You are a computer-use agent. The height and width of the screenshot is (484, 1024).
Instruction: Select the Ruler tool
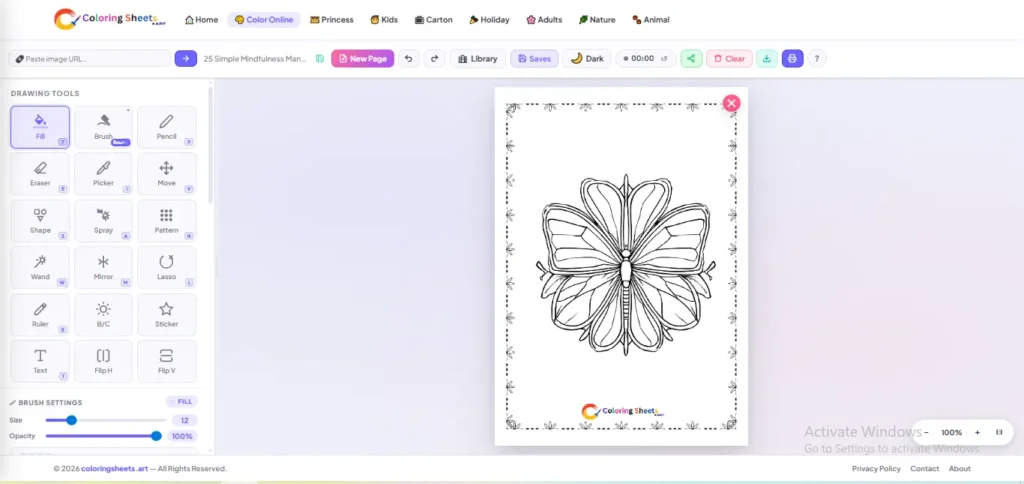(40, 314)
